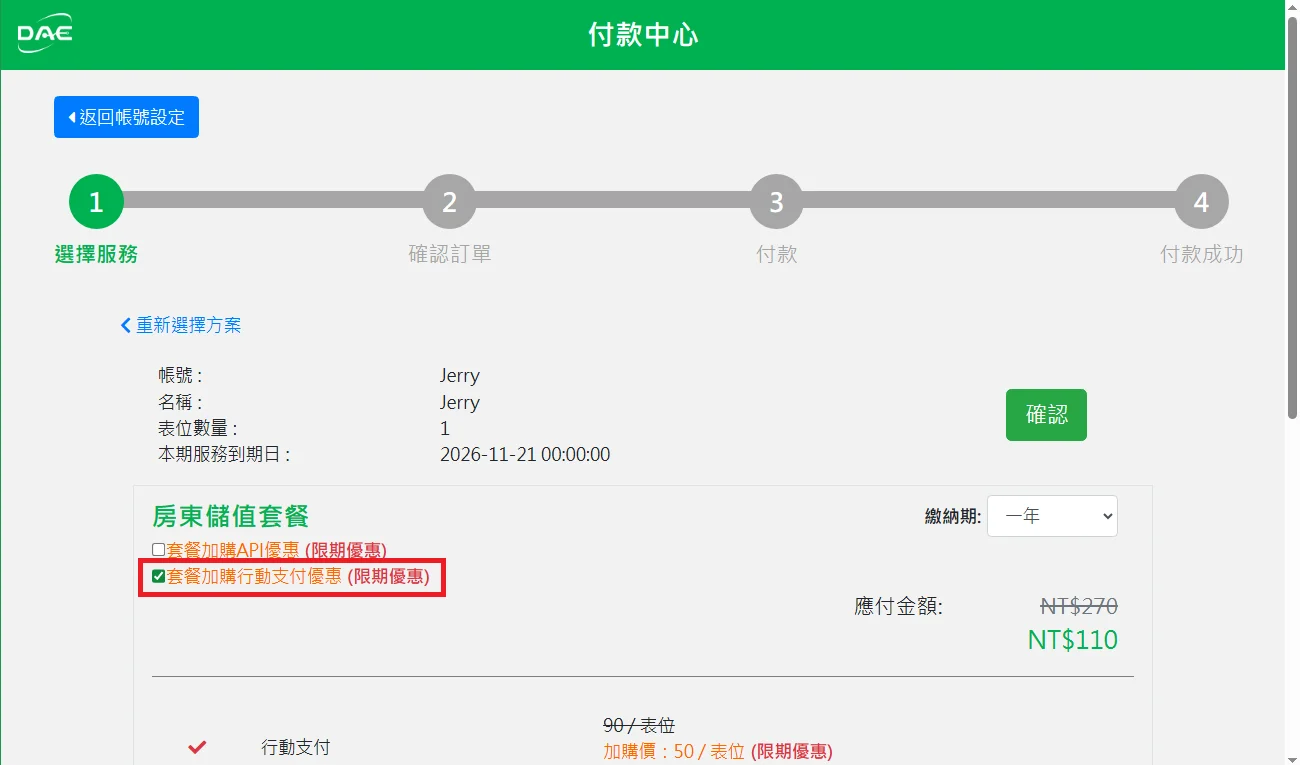Click the 套餐加購行動支付優惠 link text

(x=254, y=576)
